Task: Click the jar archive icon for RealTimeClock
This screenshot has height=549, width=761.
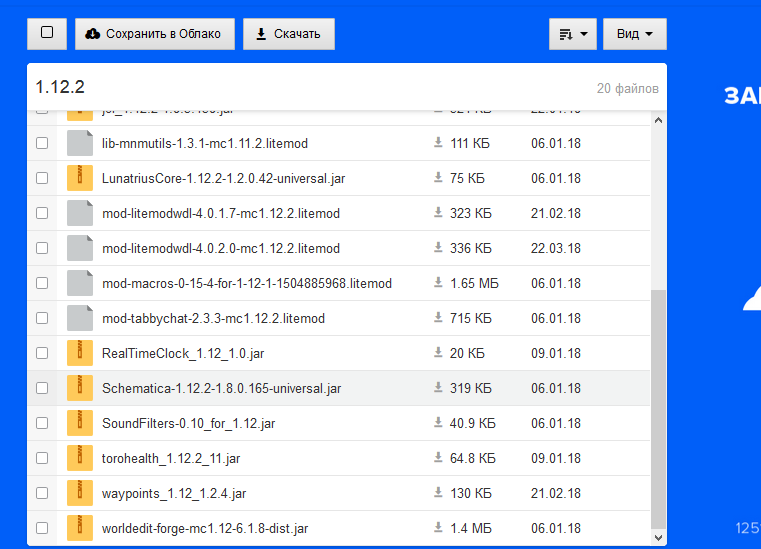Action: (x=80, y=353)
